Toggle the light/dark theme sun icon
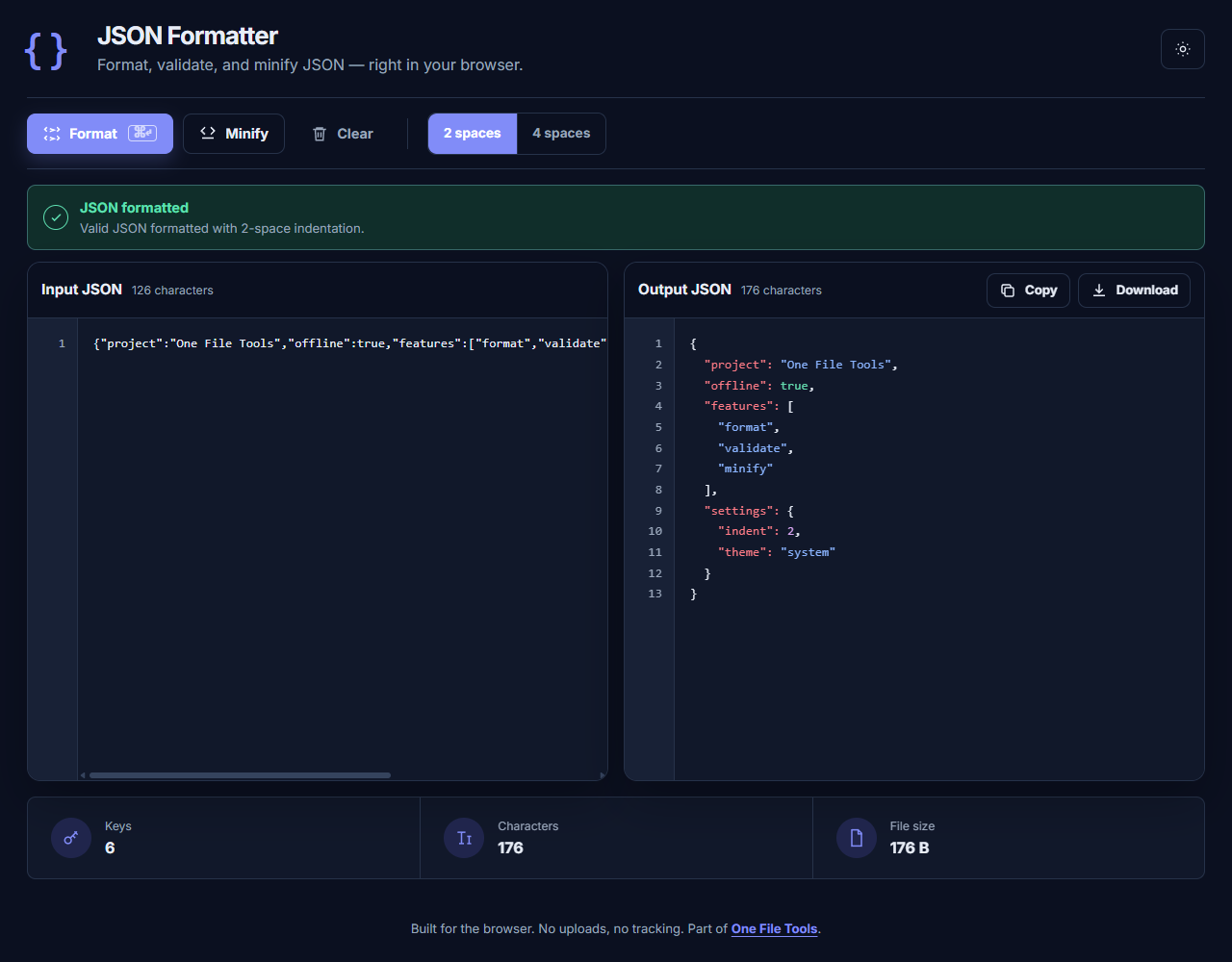1232x962 pixels. click(x=1183, y=49)
